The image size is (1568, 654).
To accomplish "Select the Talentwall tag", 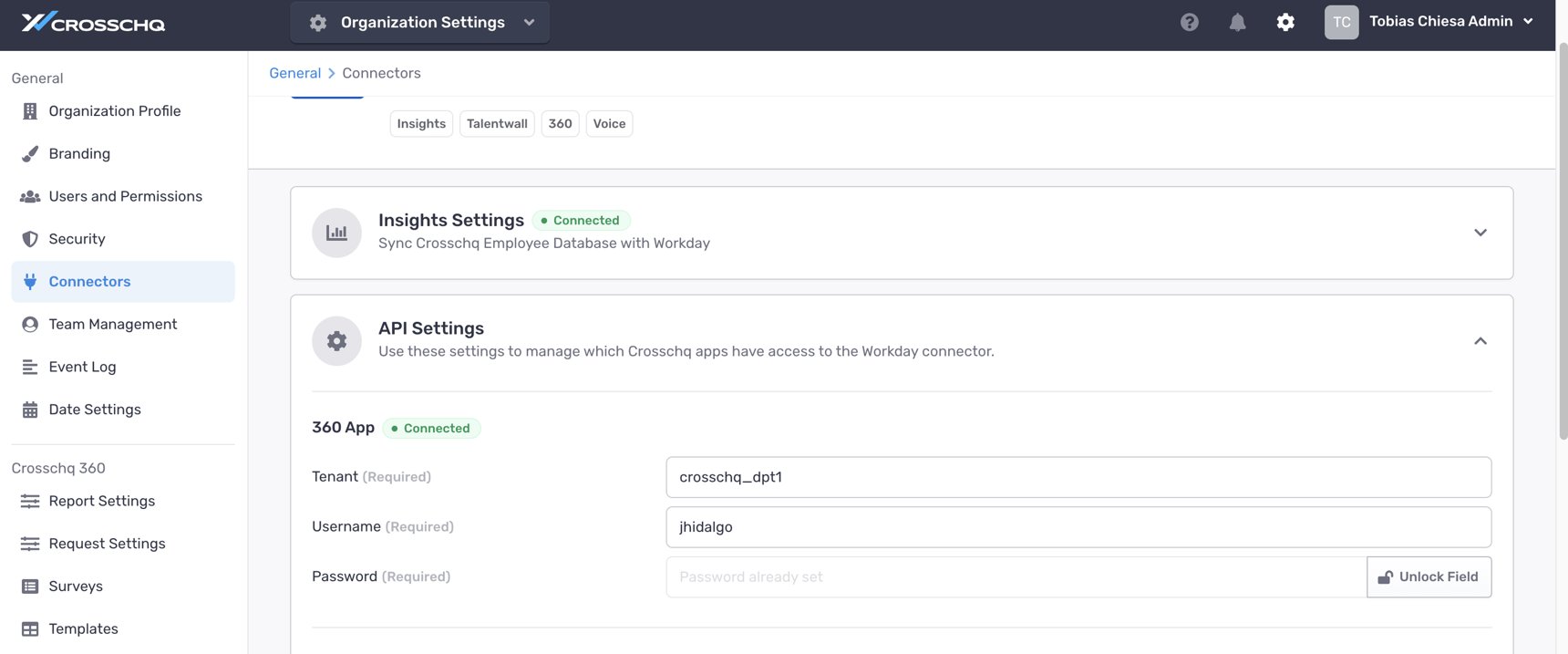I will [x=497, y=124].
